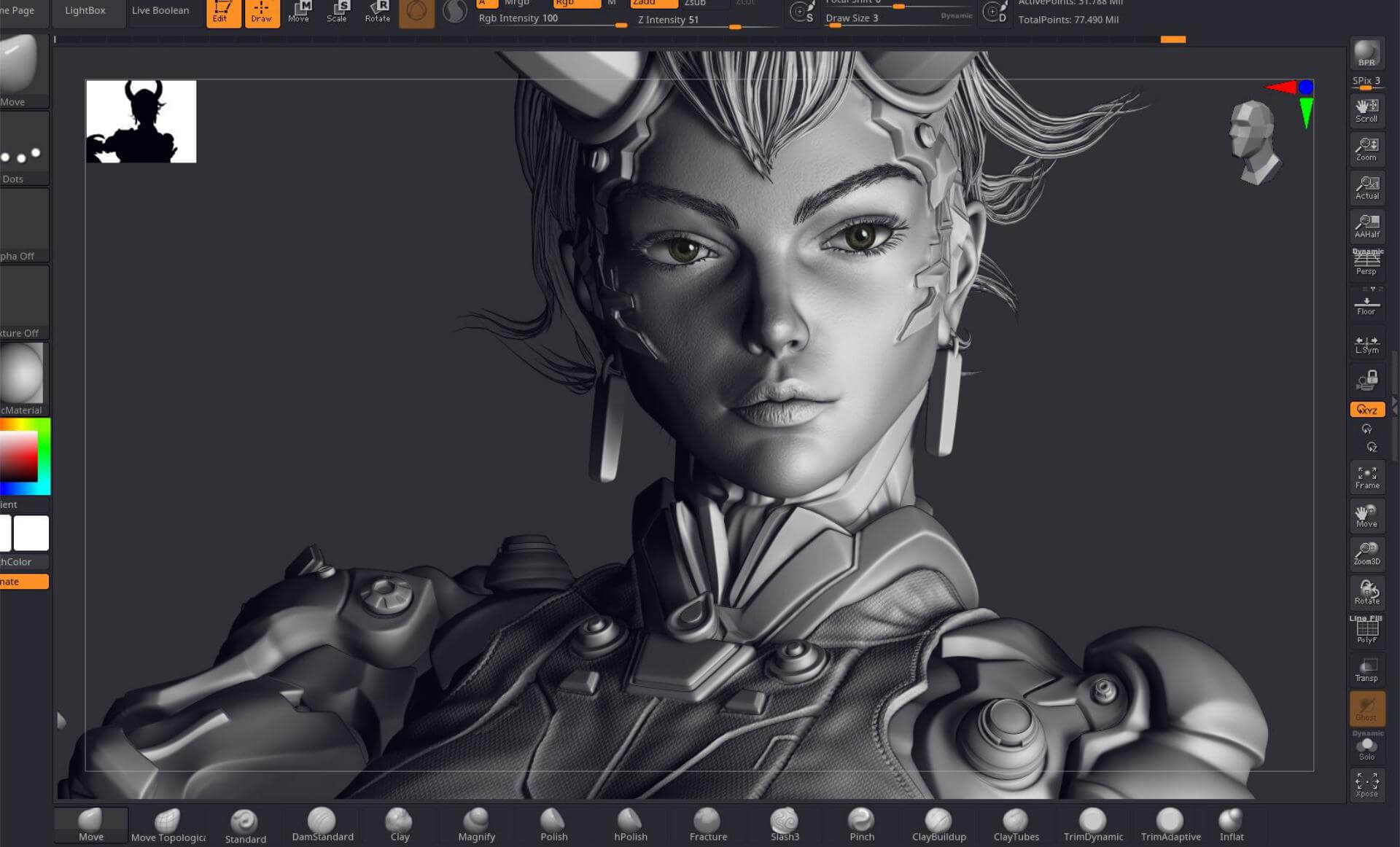Select the TrimAdaptive brush
This screenshot has width=1400, height=847.
(1170, 825)
